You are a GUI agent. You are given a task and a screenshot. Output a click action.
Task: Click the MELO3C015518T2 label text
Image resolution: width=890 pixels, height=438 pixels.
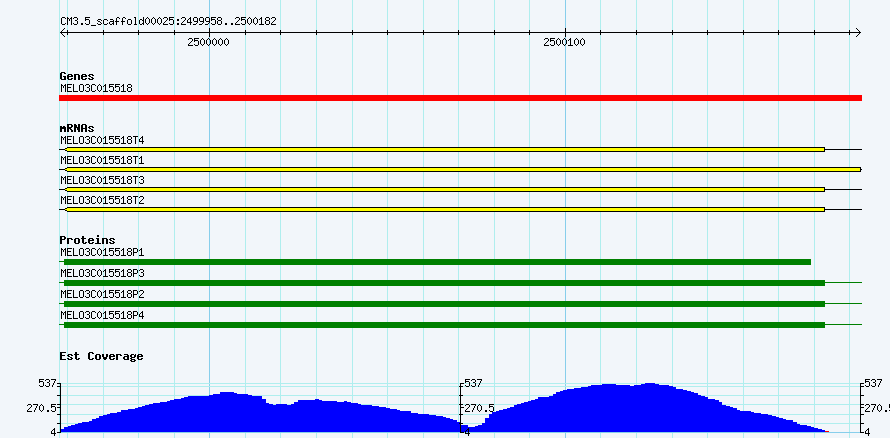pos(102,200)
